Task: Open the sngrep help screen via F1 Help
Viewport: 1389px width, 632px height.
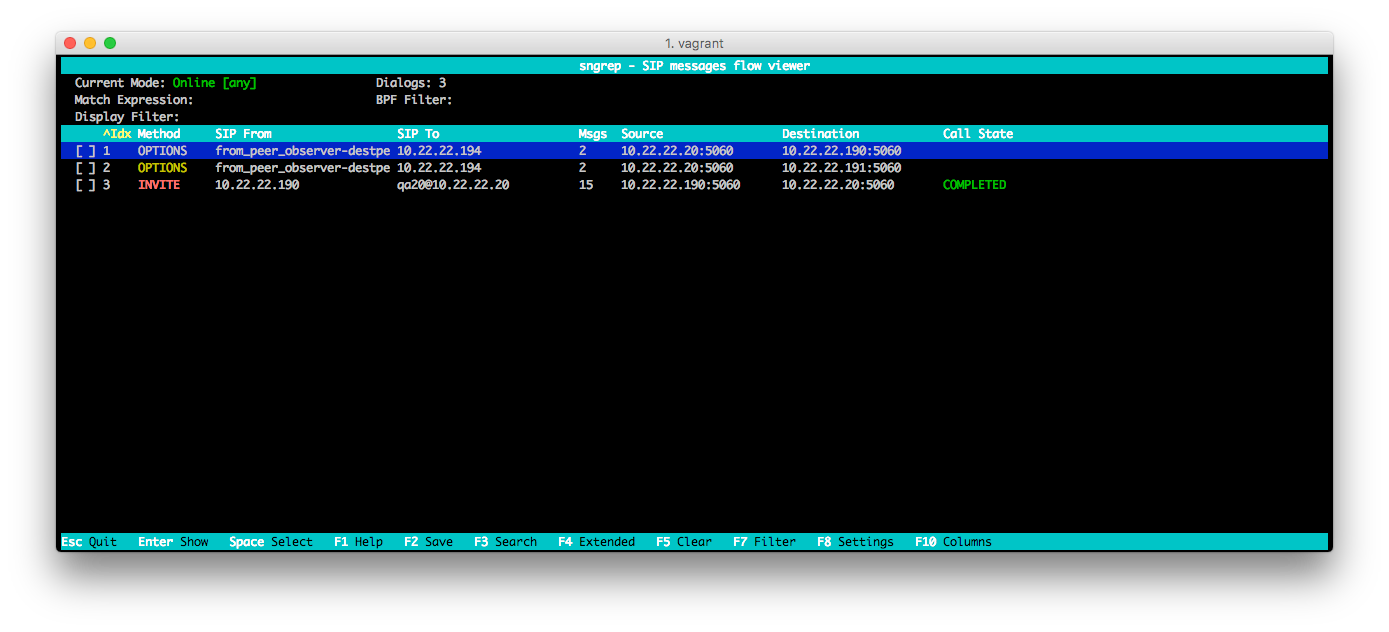Action: 358,541
